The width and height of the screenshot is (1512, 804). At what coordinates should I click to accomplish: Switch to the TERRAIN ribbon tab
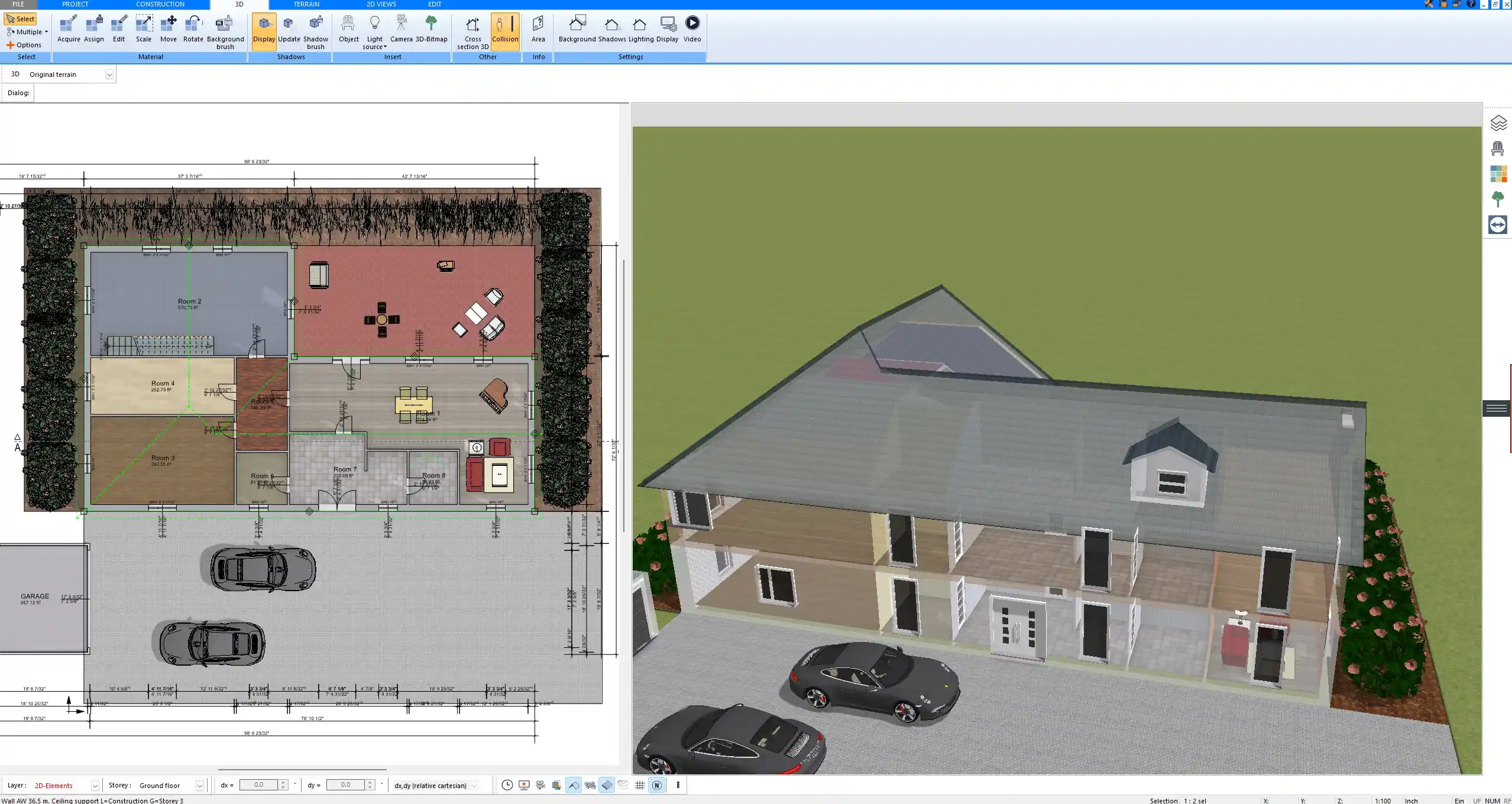[x=305, y=4]
